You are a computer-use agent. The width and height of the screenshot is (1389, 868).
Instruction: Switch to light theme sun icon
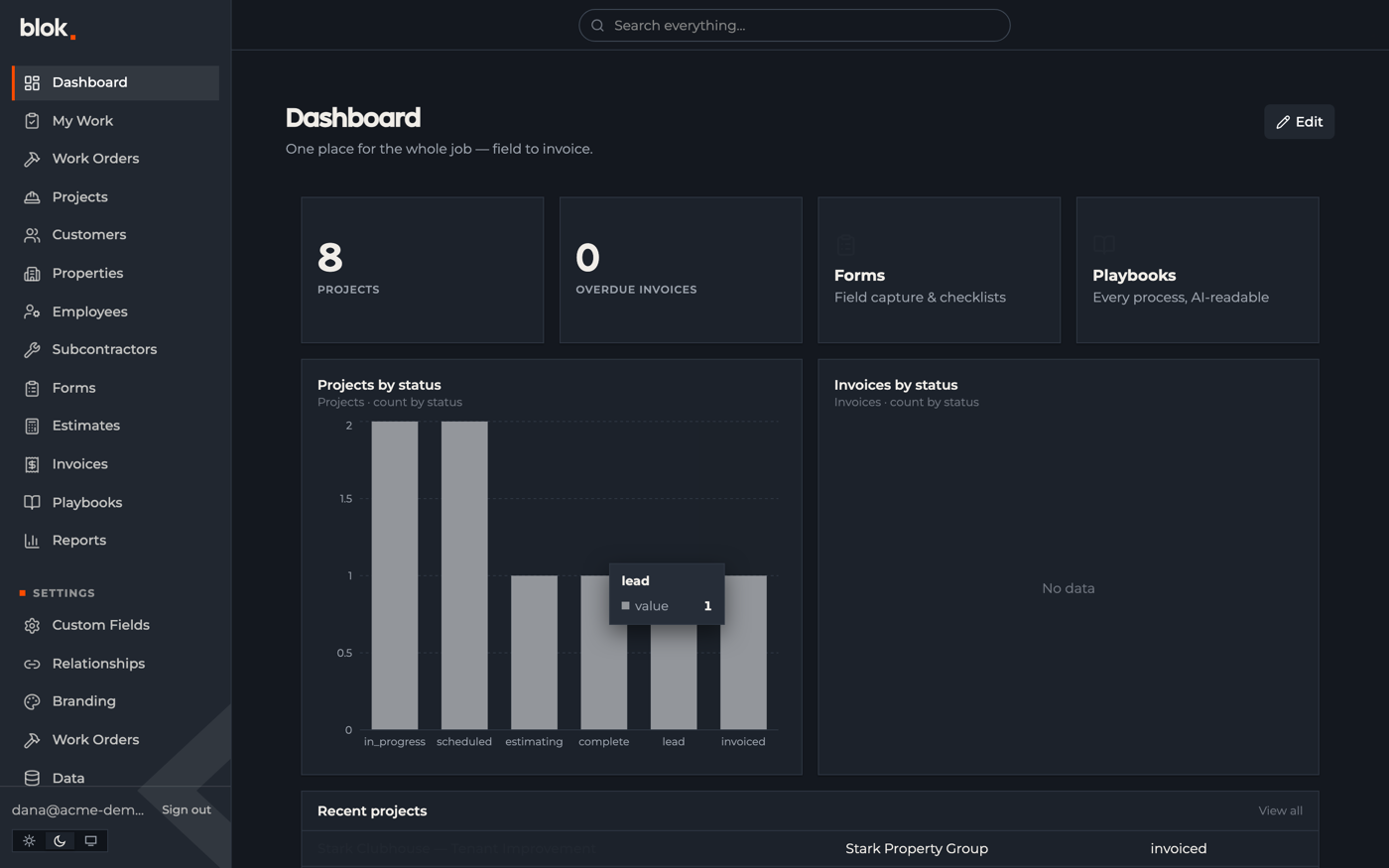(x=29, y=840)
